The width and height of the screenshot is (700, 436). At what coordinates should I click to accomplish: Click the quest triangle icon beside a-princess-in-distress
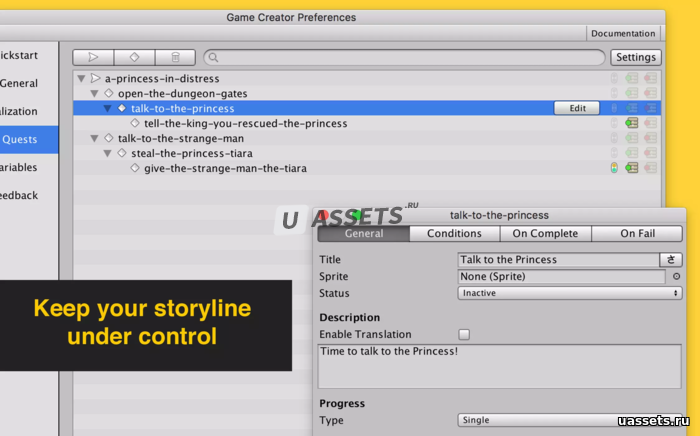coord(95,78)
